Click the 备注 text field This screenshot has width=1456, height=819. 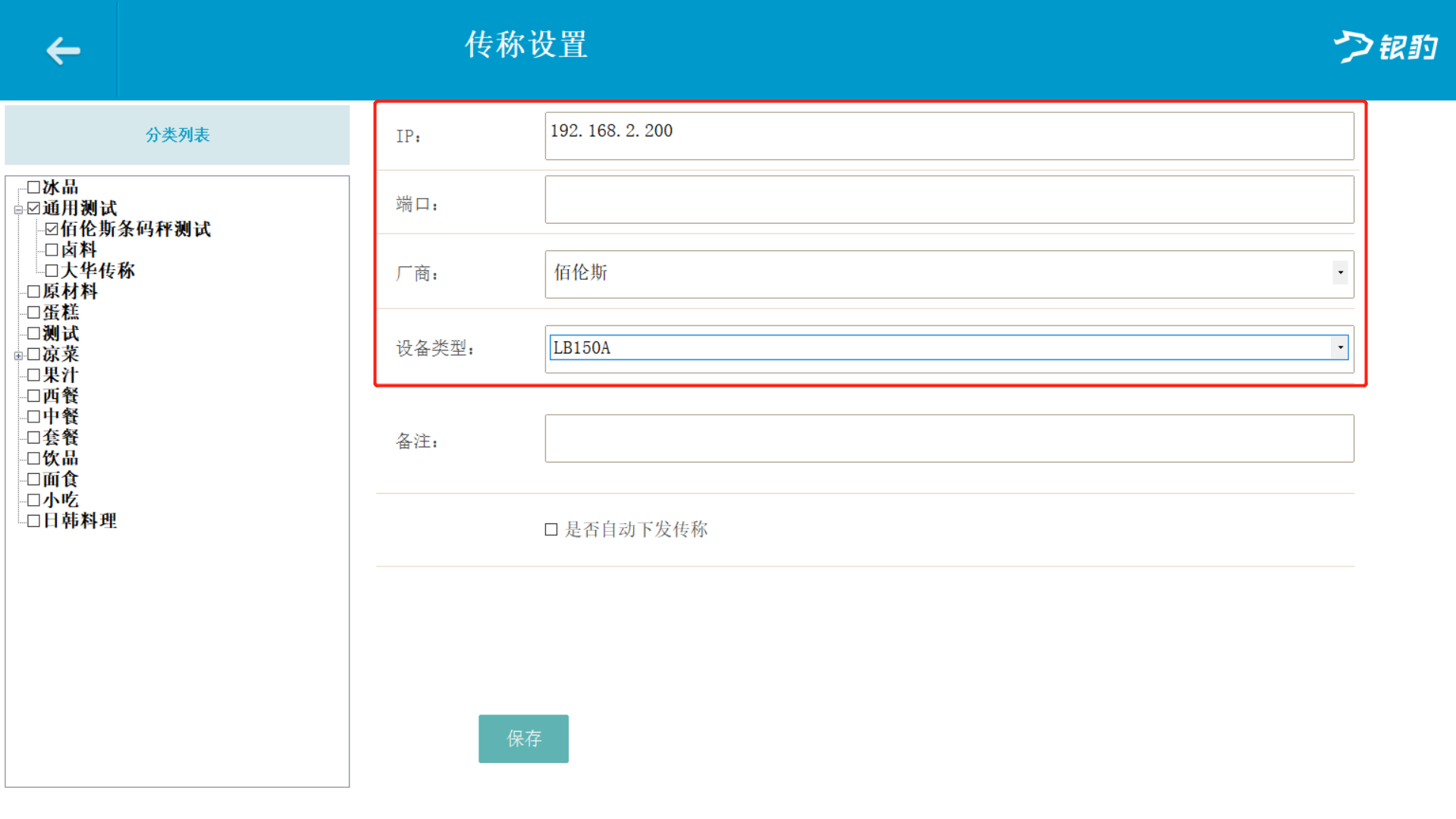(949, 439)
